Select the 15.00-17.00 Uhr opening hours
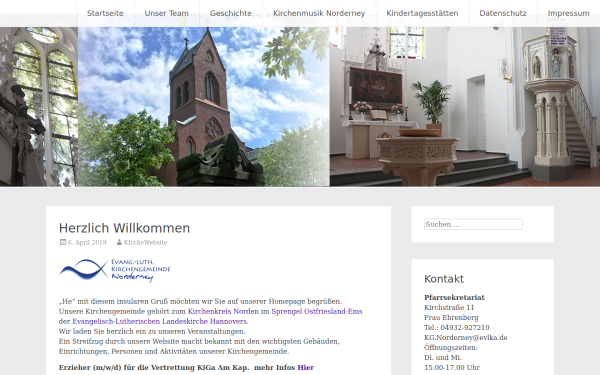This screenshot has height=375, width=600. click(452, 367)
